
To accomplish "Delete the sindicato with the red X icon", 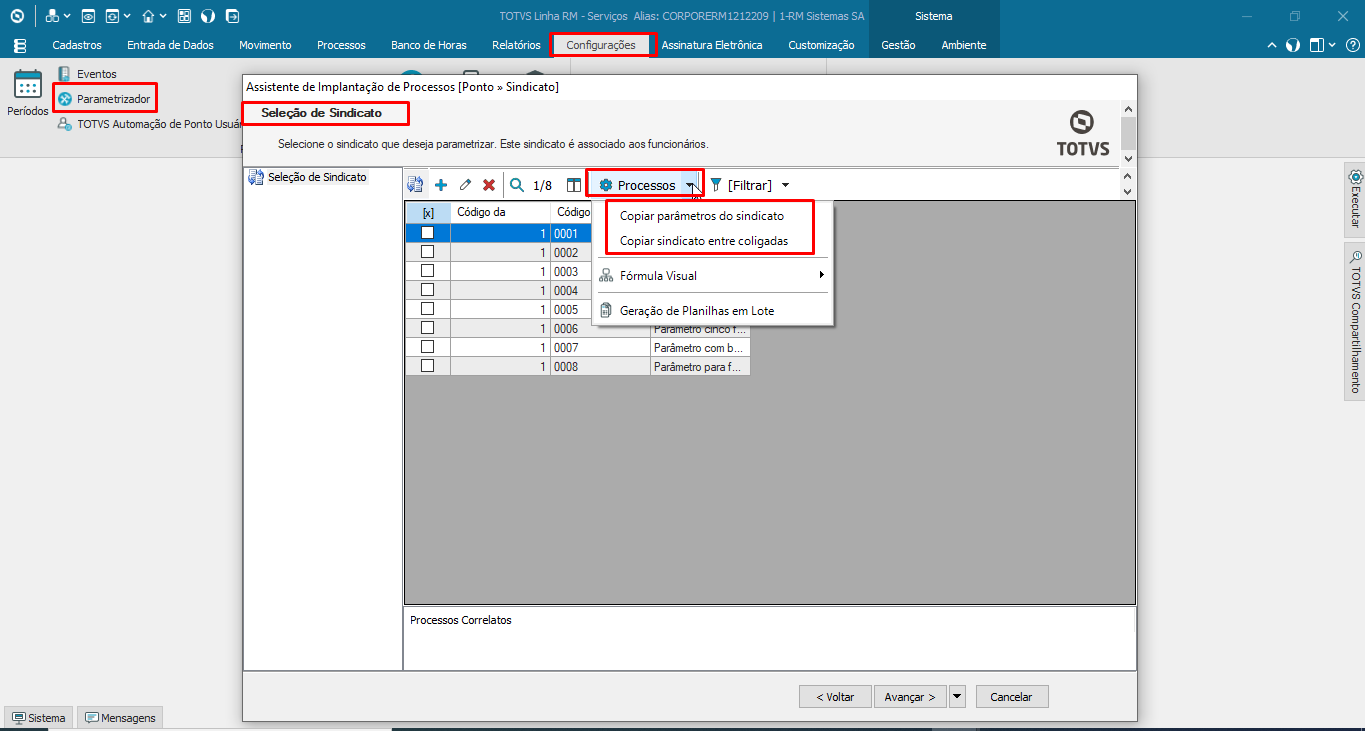I will point(489,185).
